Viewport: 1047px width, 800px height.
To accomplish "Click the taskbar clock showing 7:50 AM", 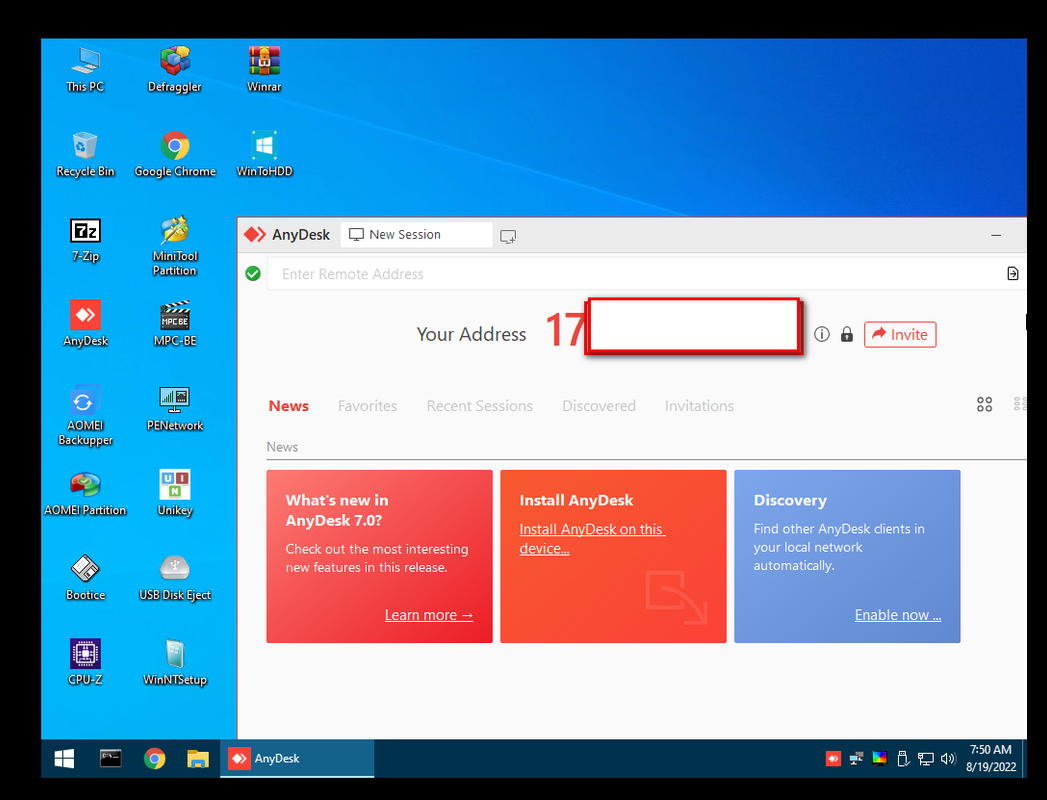I will 991,759.
